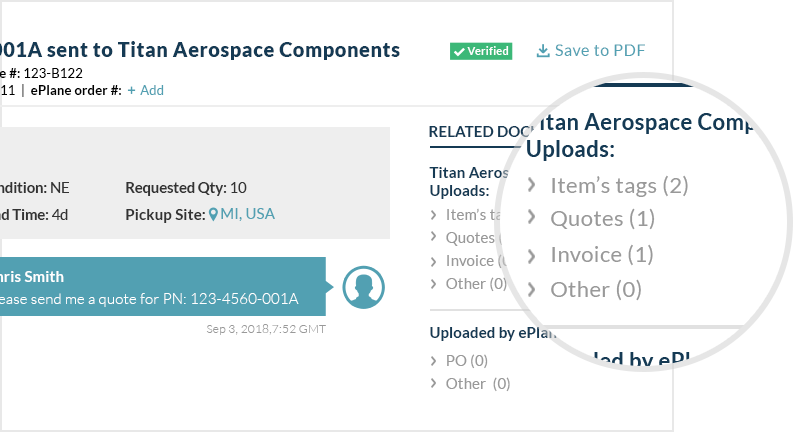Image resolution: width=800 pixels, height=432 pixels.
Task: Expand the PO (0) row under Uploaded by ePlane
Action: (x=459, y=361)
